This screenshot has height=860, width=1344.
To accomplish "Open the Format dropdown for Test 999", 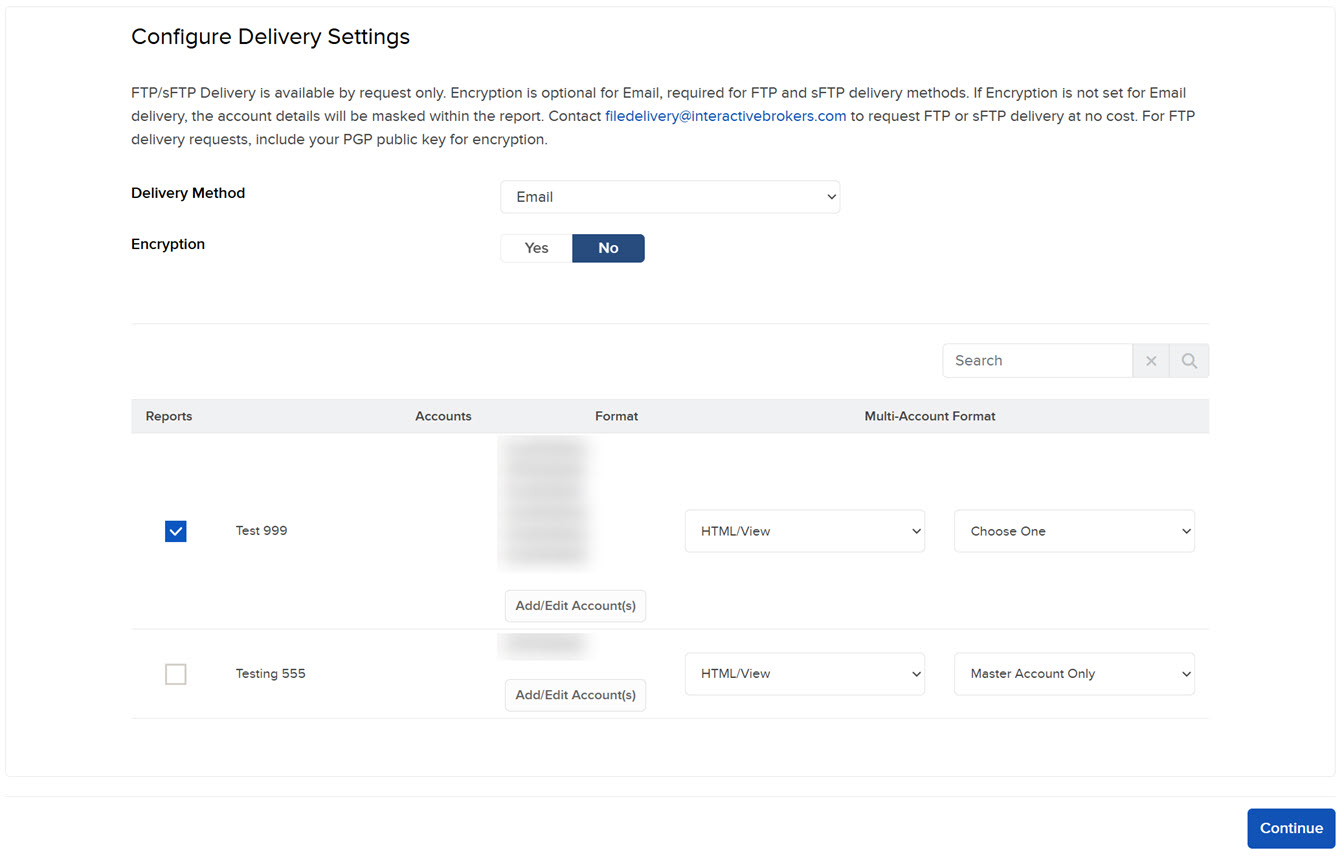I will [804, 531].
